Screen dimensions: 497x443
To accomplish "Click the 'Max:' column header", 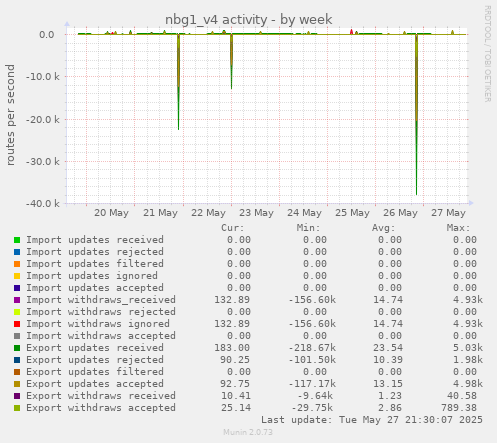I will tap(458, 228).
